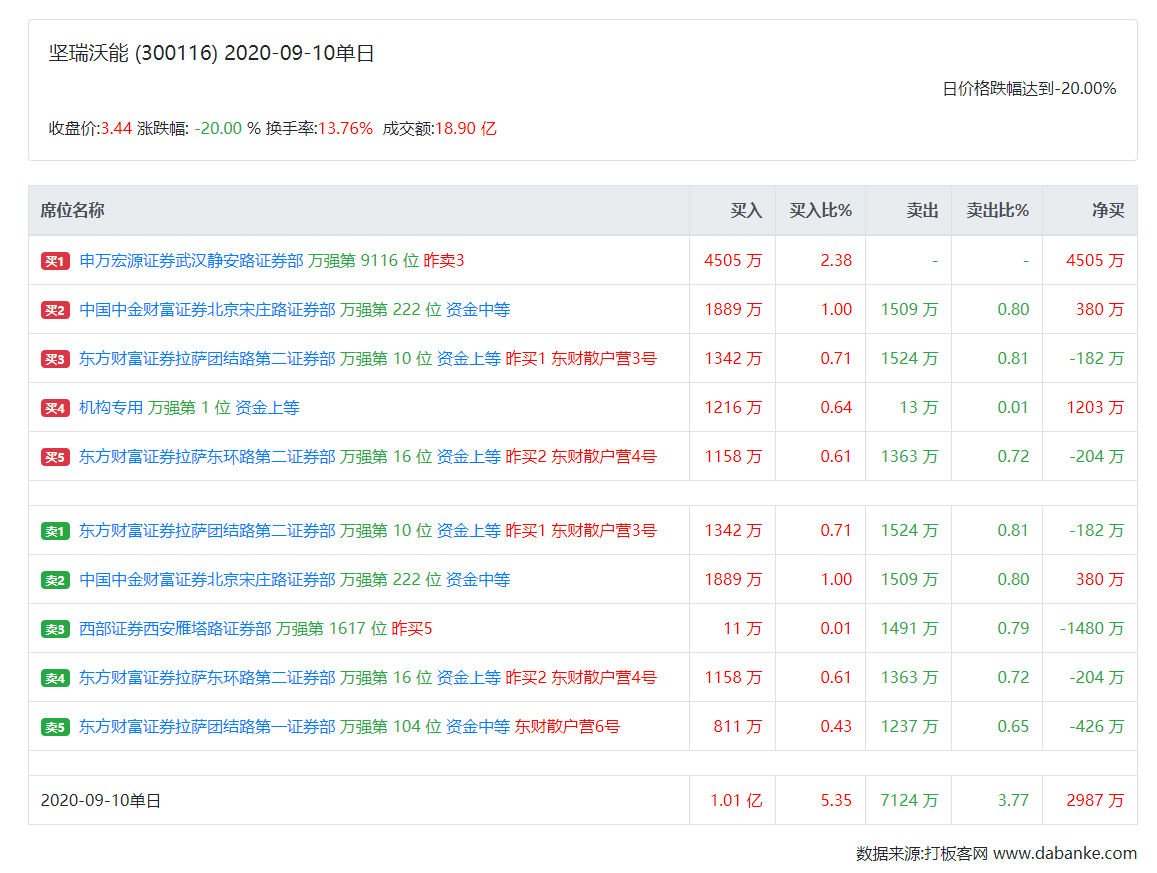Click the 卖出比% column header
This screenshot has width=1157, height=873.
(998, 210)
